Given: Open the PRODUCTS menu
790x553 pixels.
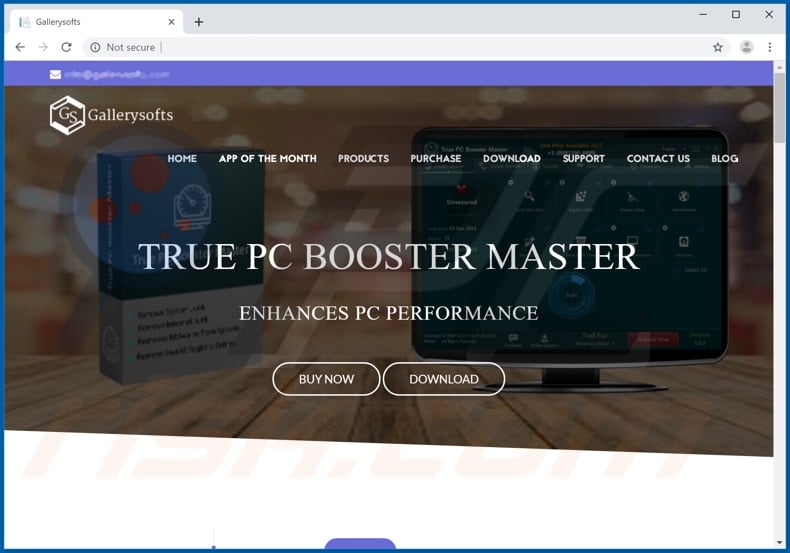Looking at the screenshot, I should point(363,159).
